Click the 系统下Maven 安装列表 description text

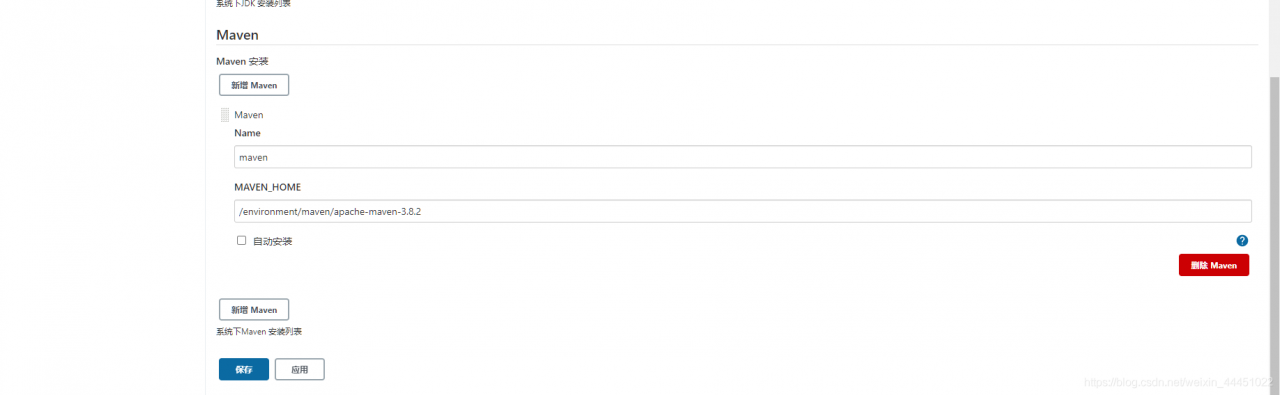click(259, 331)
